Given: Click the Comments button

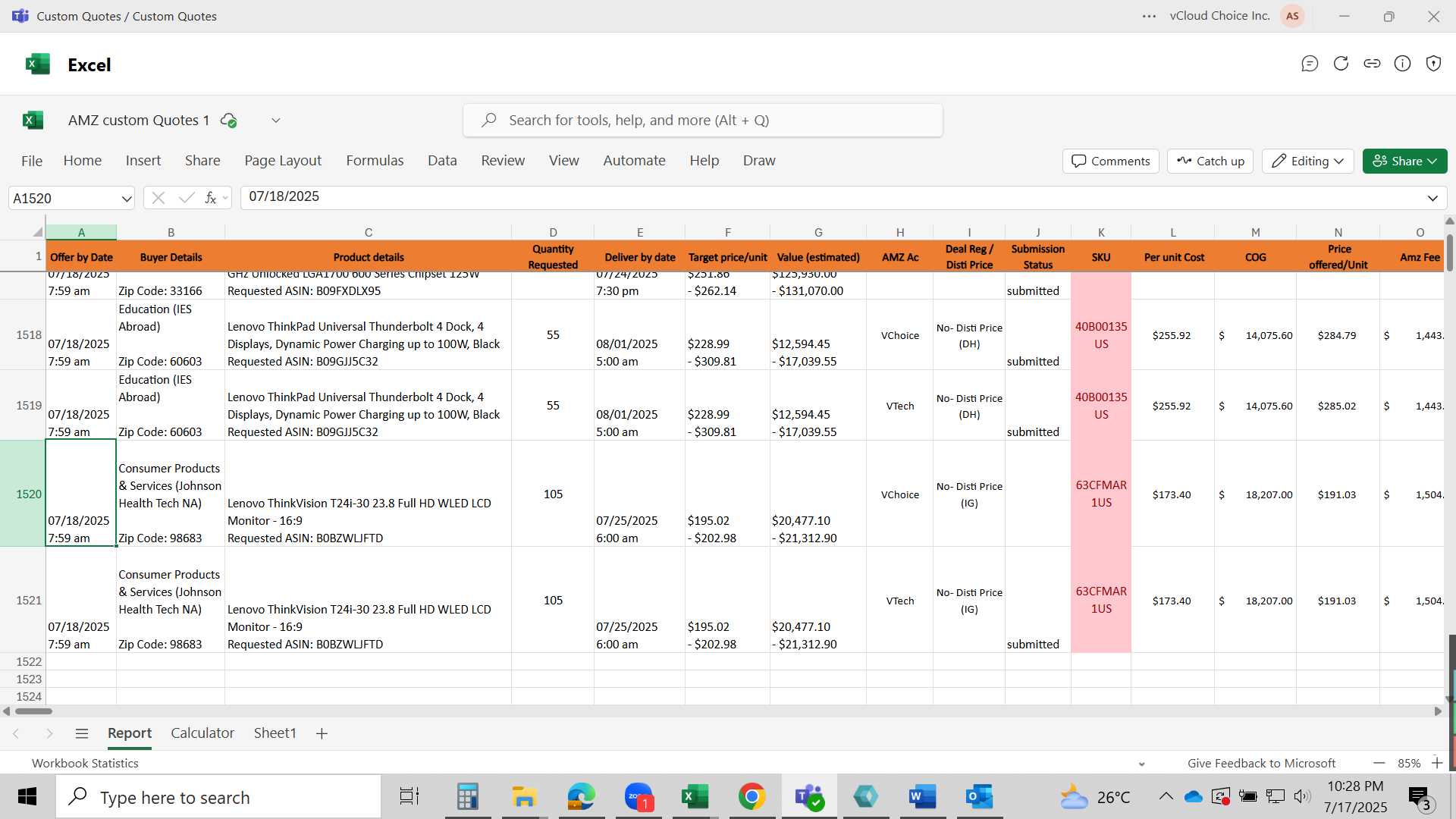Looking at the screenshot, I should 1111,161.
